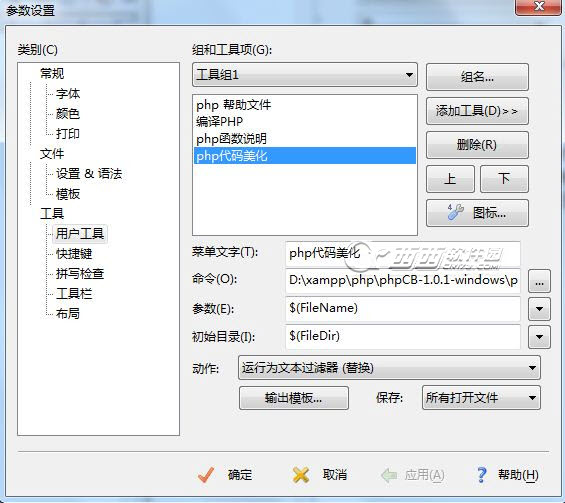Open the 动作 action dropdown

(x=389, y=368)
